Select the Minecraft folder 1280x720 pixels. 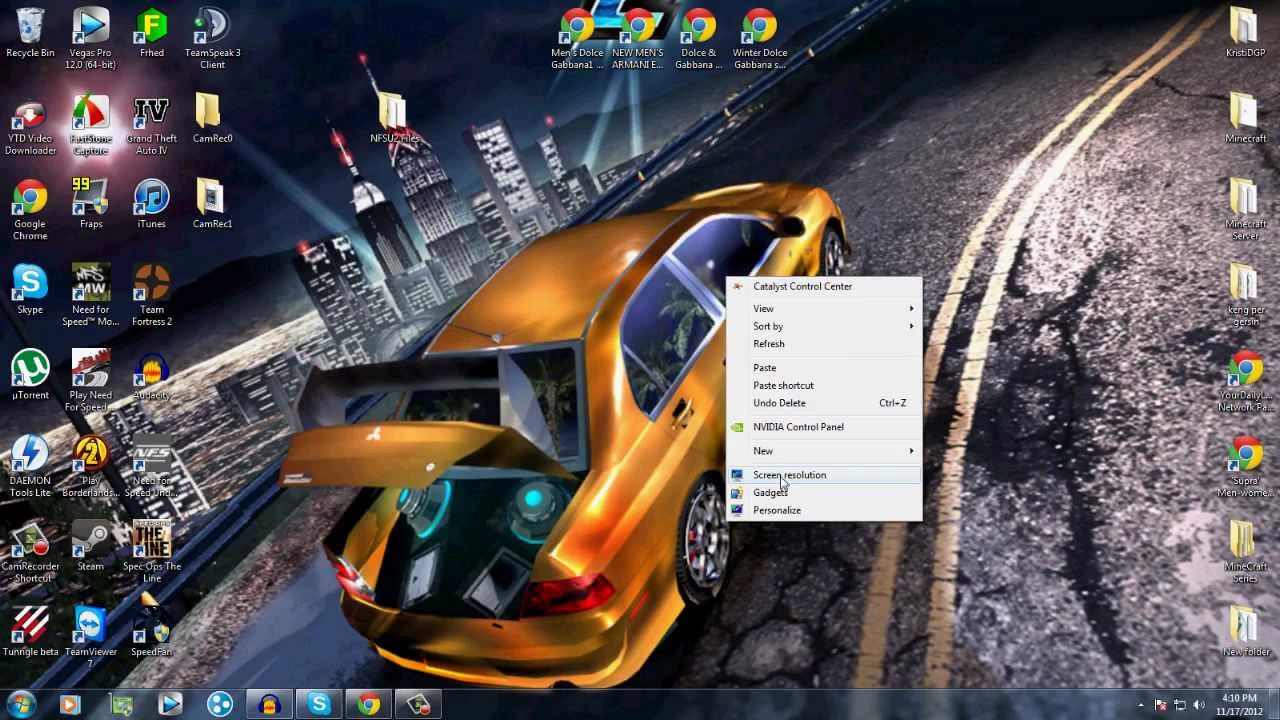pyautogui.click(x=1245, y=119)
